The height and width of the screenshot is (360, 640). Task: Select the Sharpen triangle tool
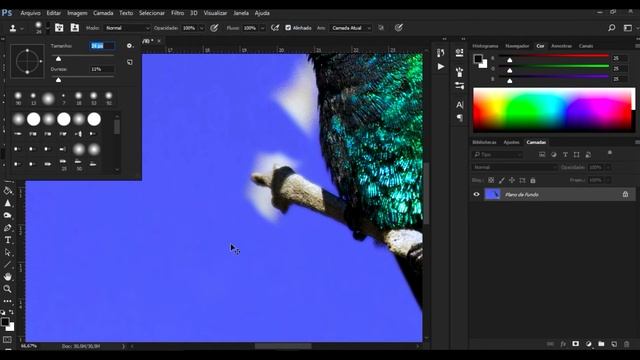click(7, 203)
